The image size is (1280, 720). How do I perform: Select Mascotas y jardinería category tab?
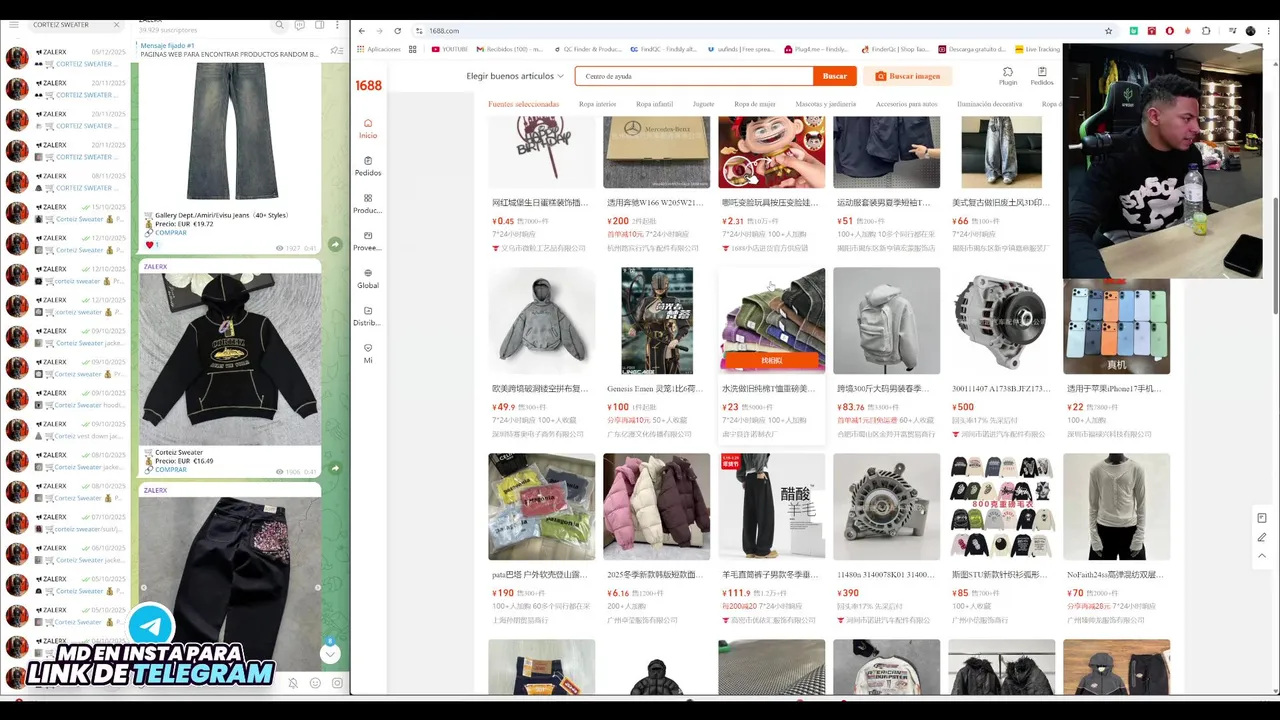(826, 104)
